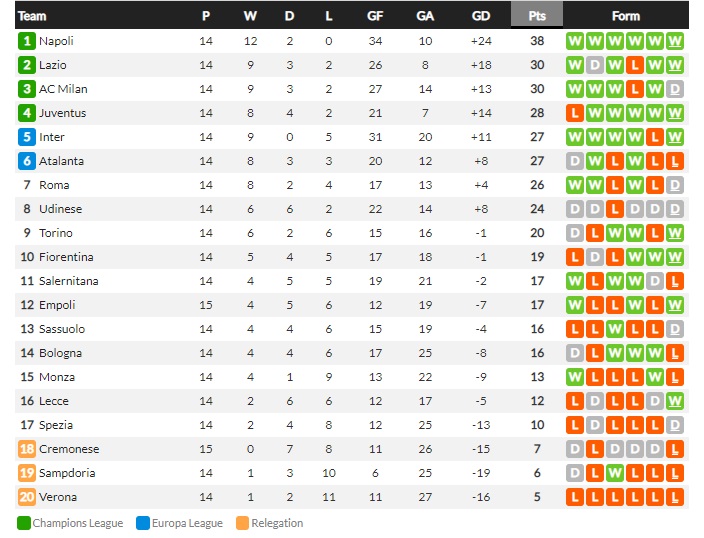Open the Atalanta team link
The height and width of the screenshot is (538, 704).
point(62,161)
